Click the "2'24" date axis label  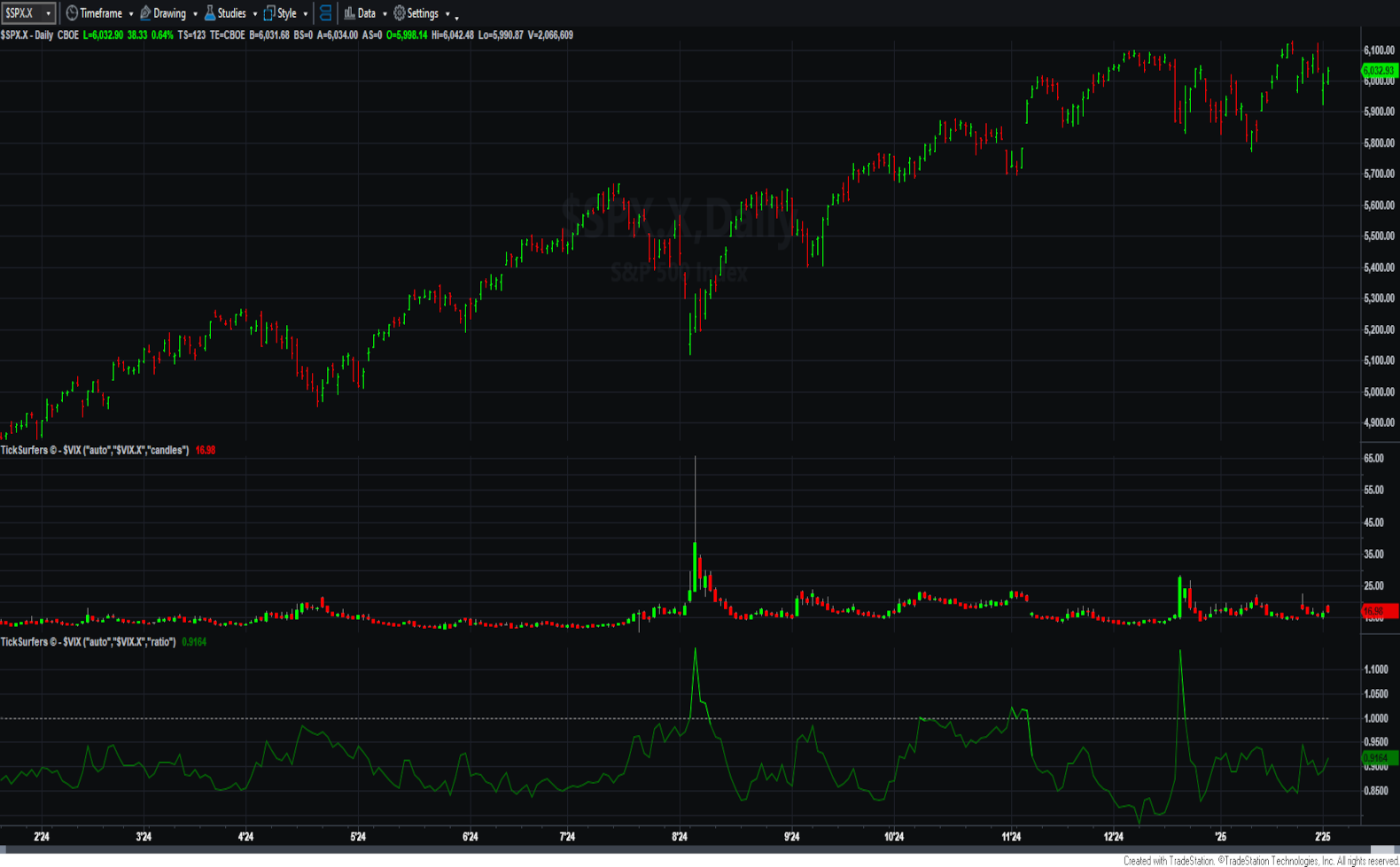(x=42, y=837)
